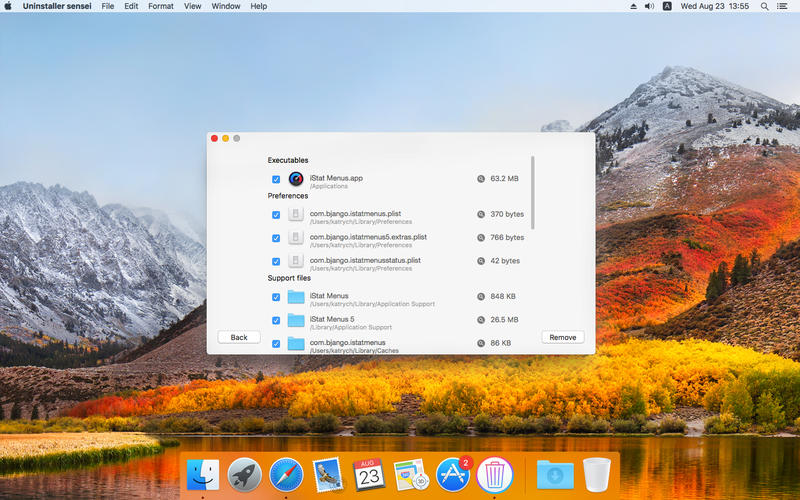Click the com.bjango.istatmenusstatus.plist file icon
This screenshot has height=500, width=800.
click(296, 261)
